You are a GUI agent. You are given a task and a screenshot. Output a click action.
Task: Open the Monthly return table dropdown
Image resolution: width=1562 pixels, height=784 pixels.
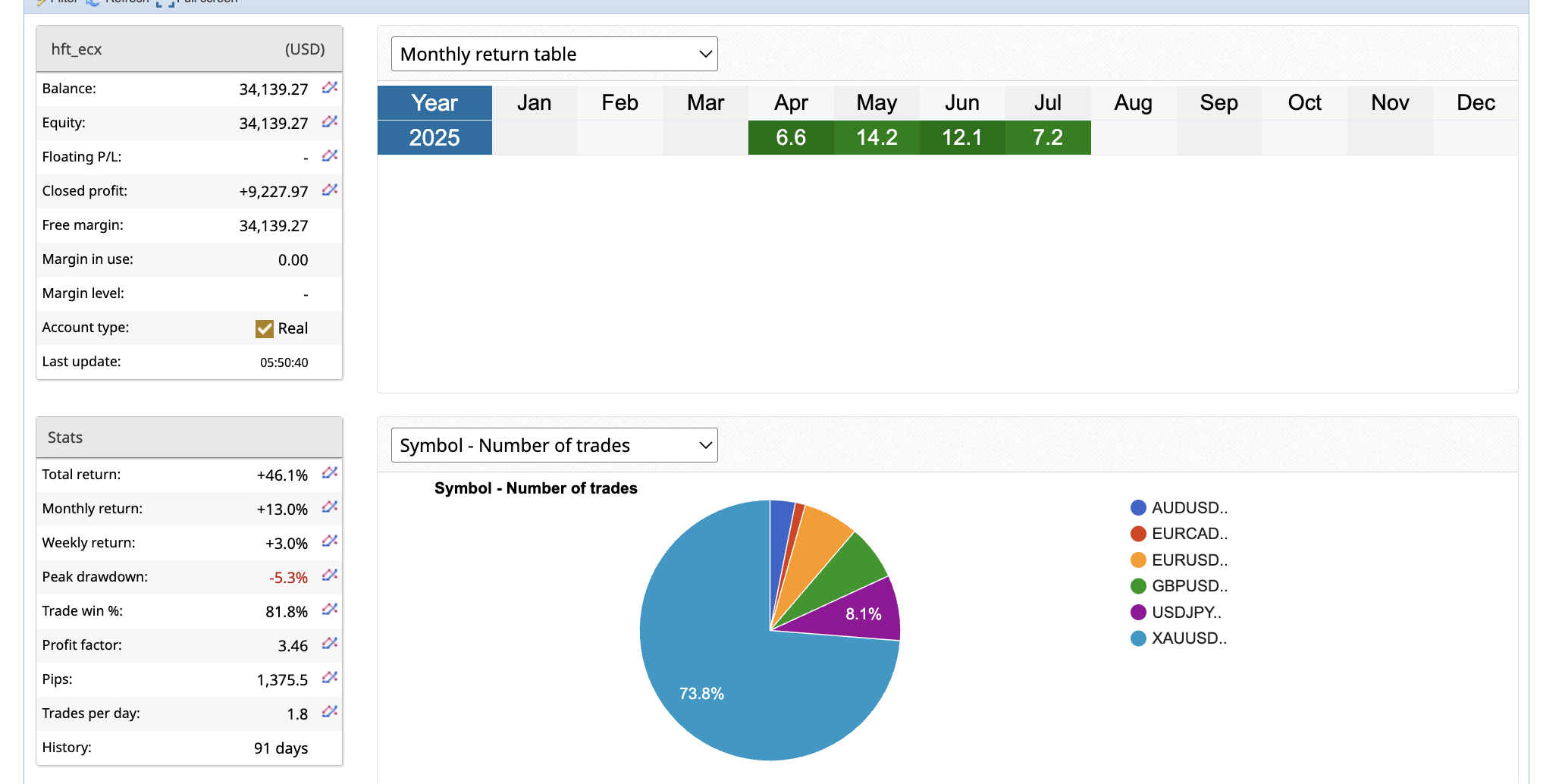click(554, 55)
